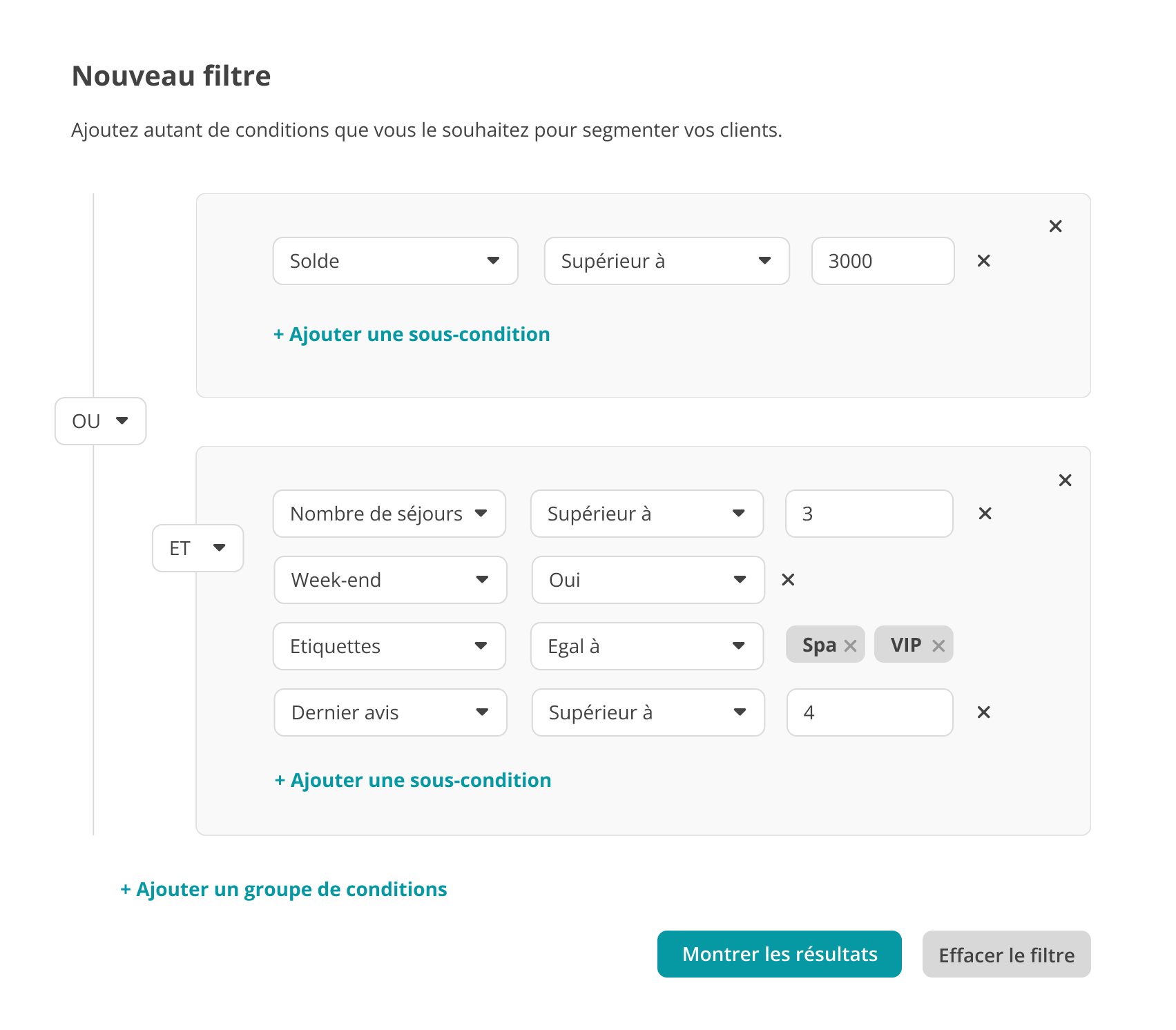This screenshot has width=1176, height=1030.
Task: Open the Etiquettes field dropdown
Action: pyautogui.click(x=389, y=646)
